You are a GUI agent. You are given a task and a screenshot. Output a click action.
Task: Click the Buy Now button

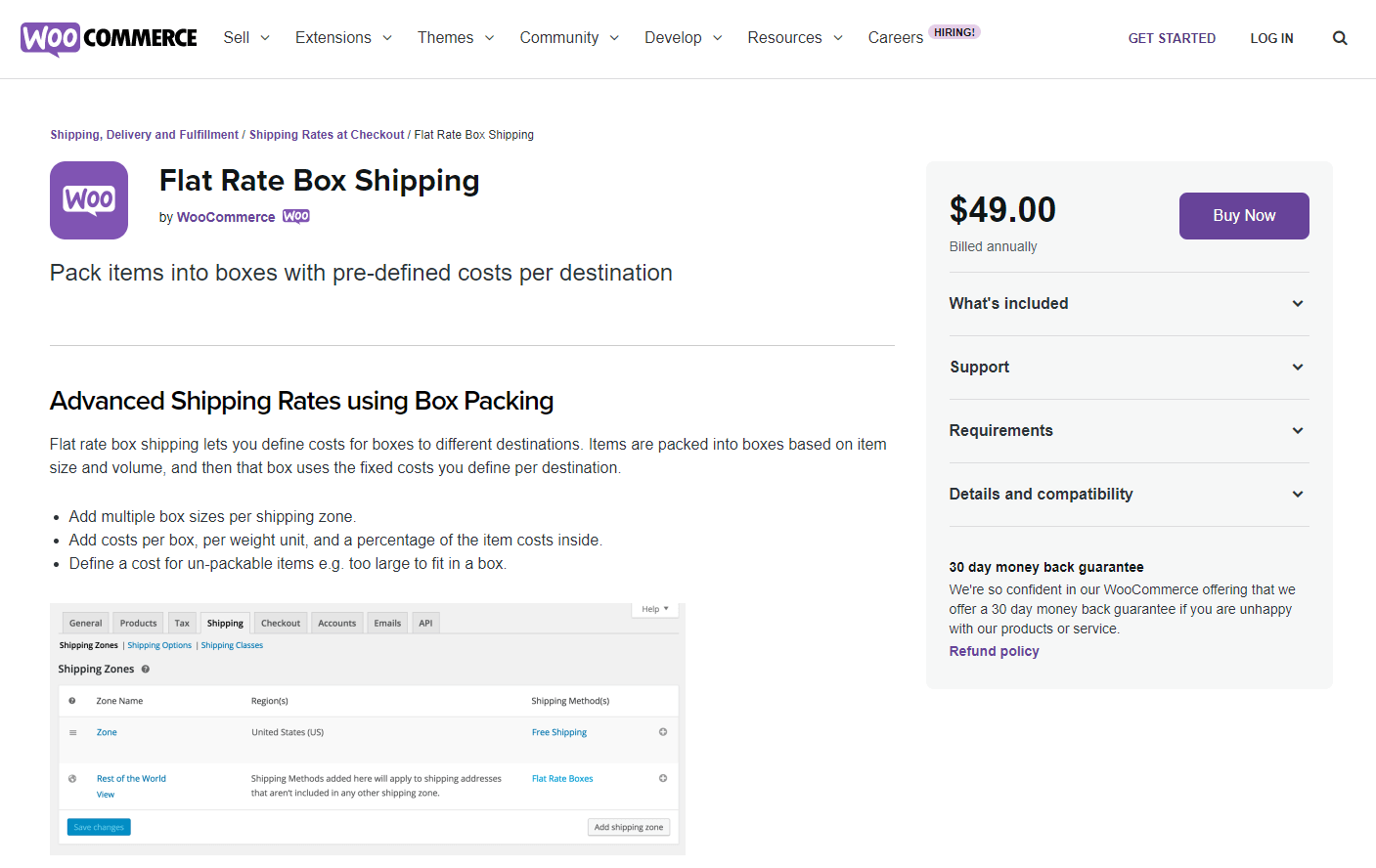click(1243, 216)
